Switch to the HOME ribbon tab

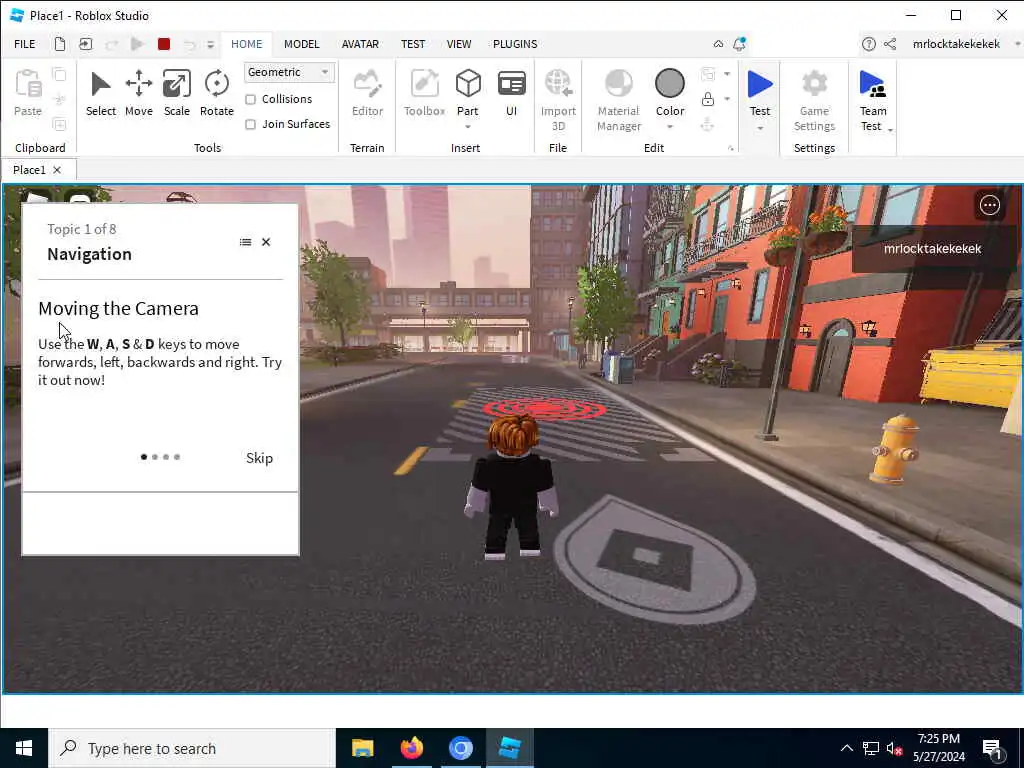[246, 44]
